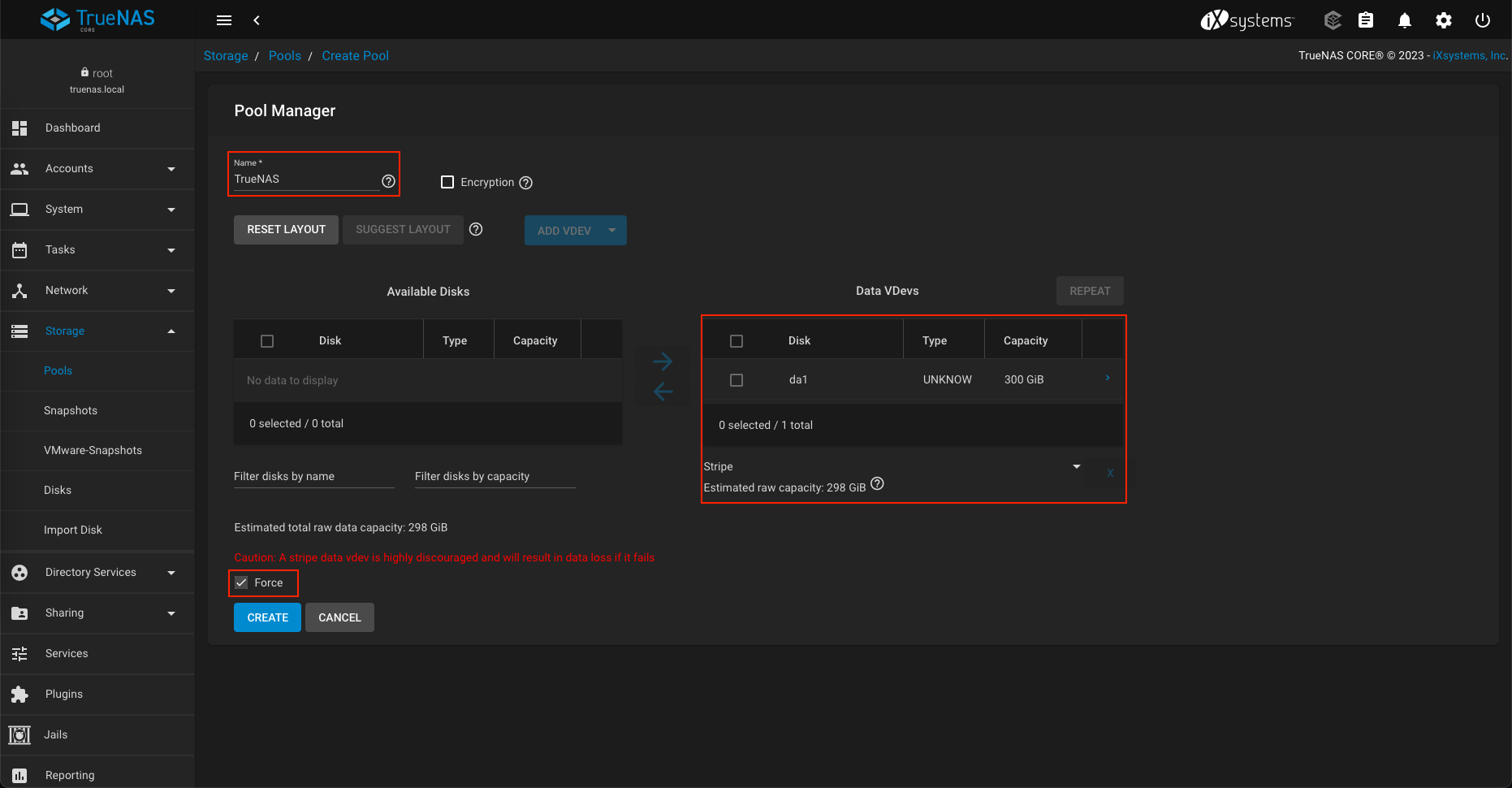This screenshot has height=788, width=1512.
Task: Click the power icon in top bar
Action: (x=1482, y=20)
